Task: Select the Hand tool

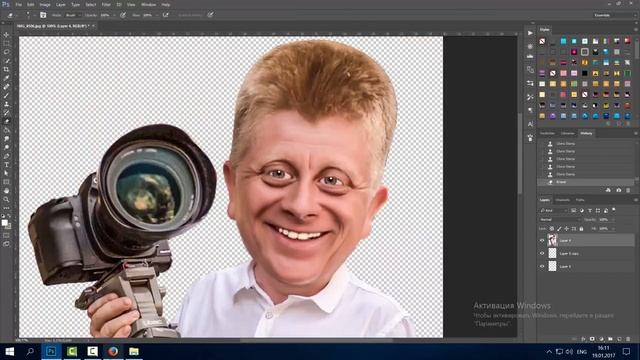Action: (x=6, y=191)
